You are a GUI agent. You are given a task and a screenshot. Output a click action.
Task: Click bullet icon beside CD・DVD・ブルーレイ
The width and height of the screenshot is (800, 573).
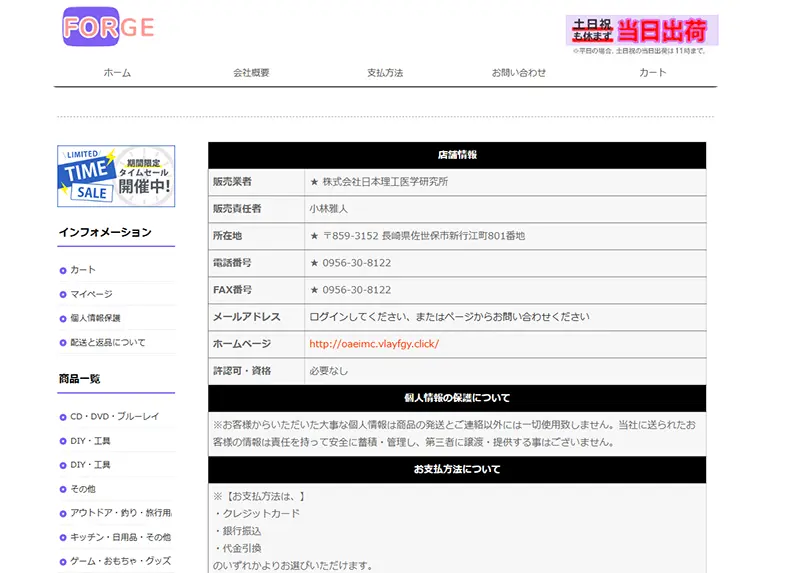click(x=63, y=417)
